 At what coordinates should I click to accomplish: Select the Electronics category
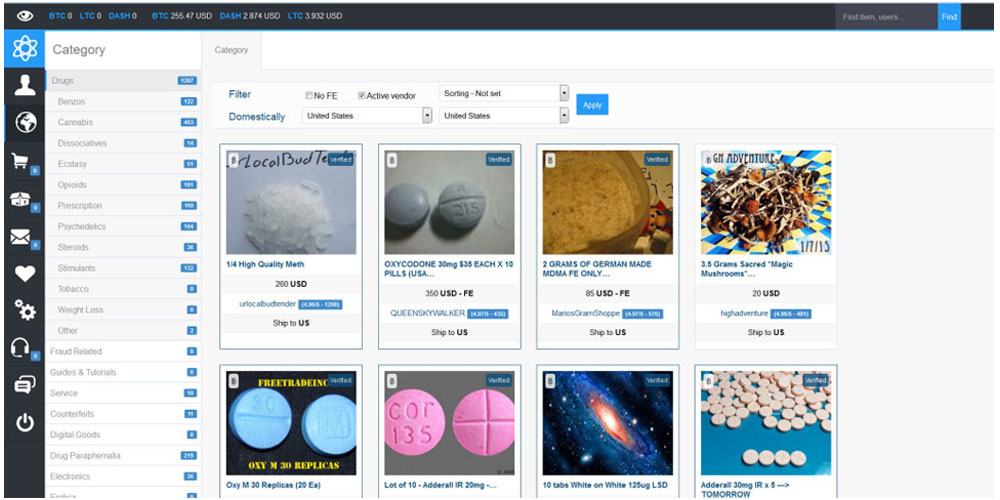coord(123,476)
